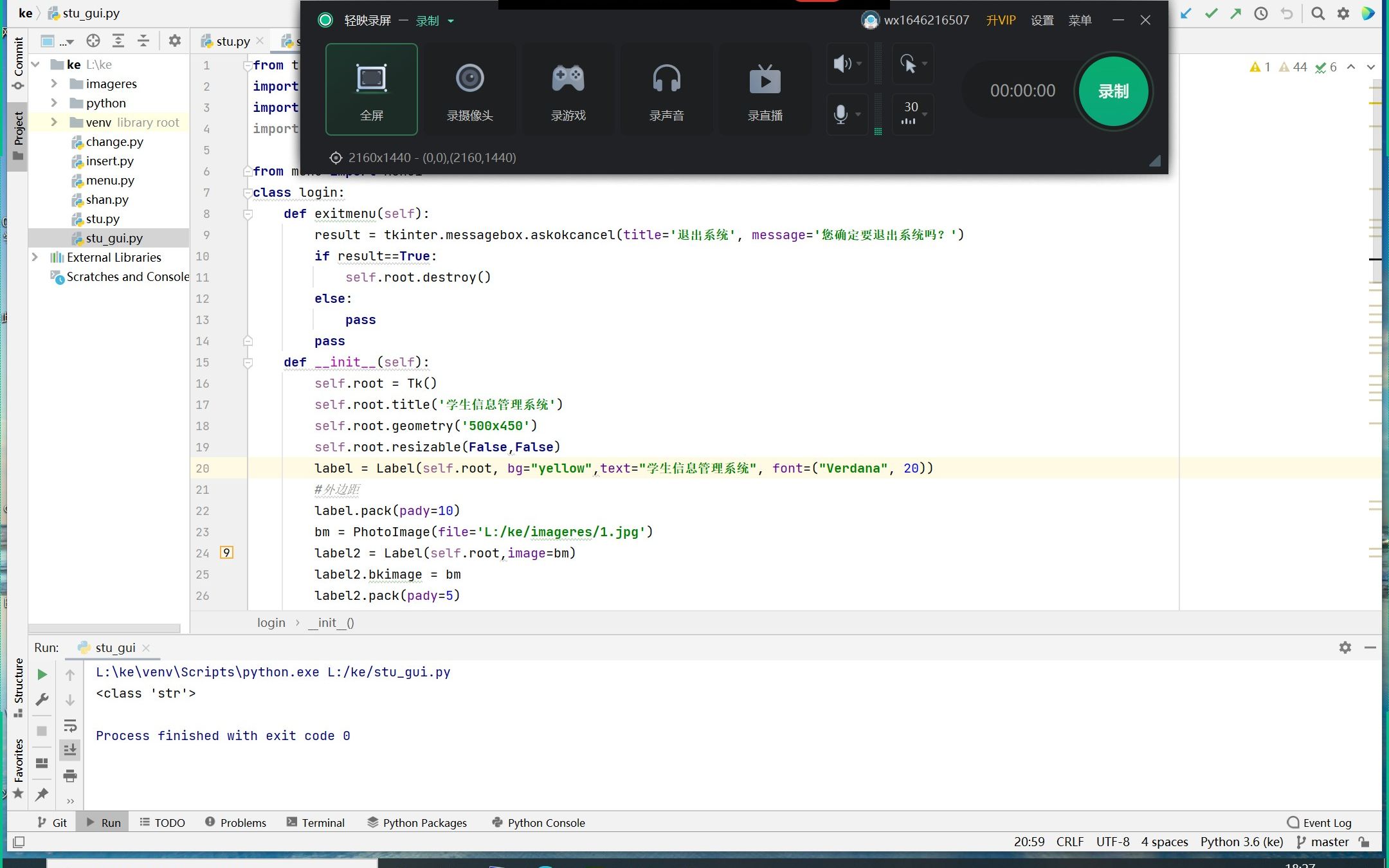Select 录直播 livestream recording mode
The image size is (1389, 868).
[764, 90]
